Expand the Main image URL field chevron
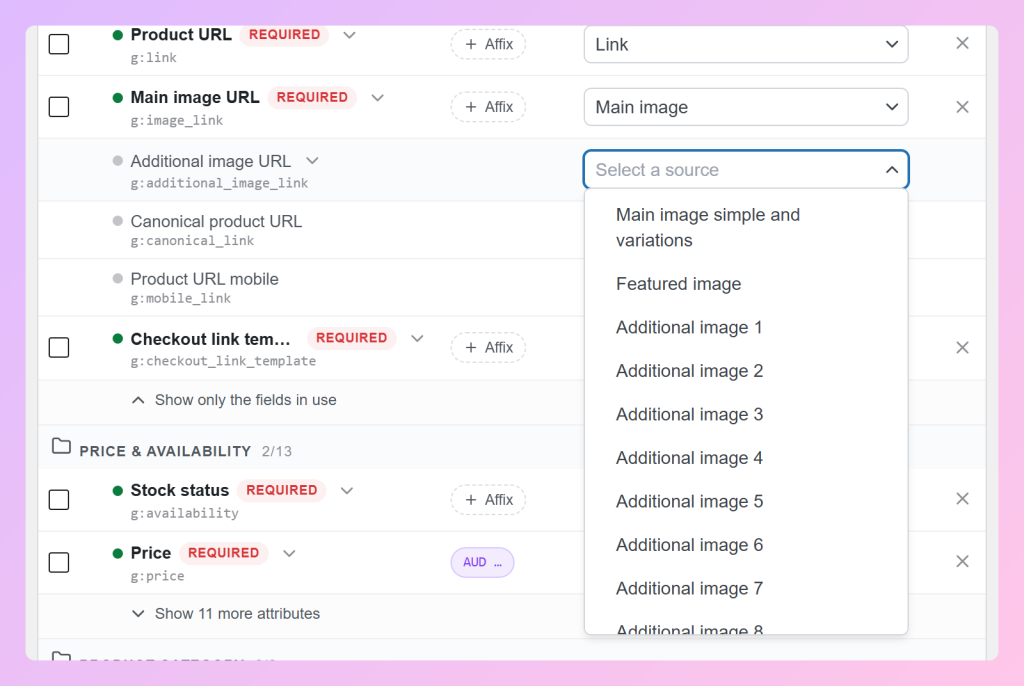The width and height of the screenshot is (1024, 686). [x=377, y=98]
